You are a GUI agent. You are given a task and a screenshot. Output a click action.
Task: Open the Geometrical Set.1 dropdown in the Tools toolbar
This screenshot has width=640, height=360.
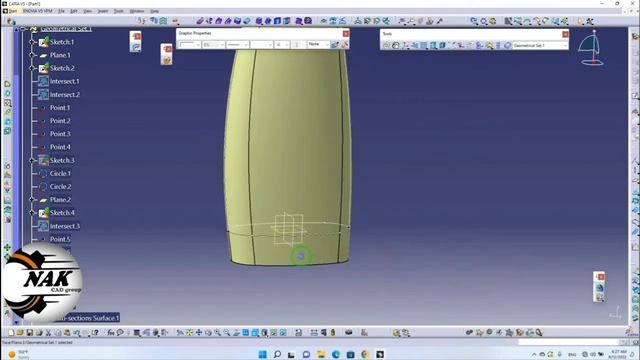(x=565, y=45)
